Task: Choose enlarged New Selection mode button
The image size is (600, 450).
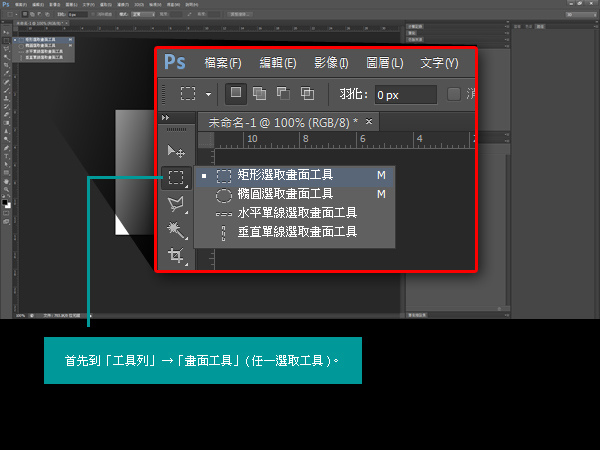Action: pos(236,94)
